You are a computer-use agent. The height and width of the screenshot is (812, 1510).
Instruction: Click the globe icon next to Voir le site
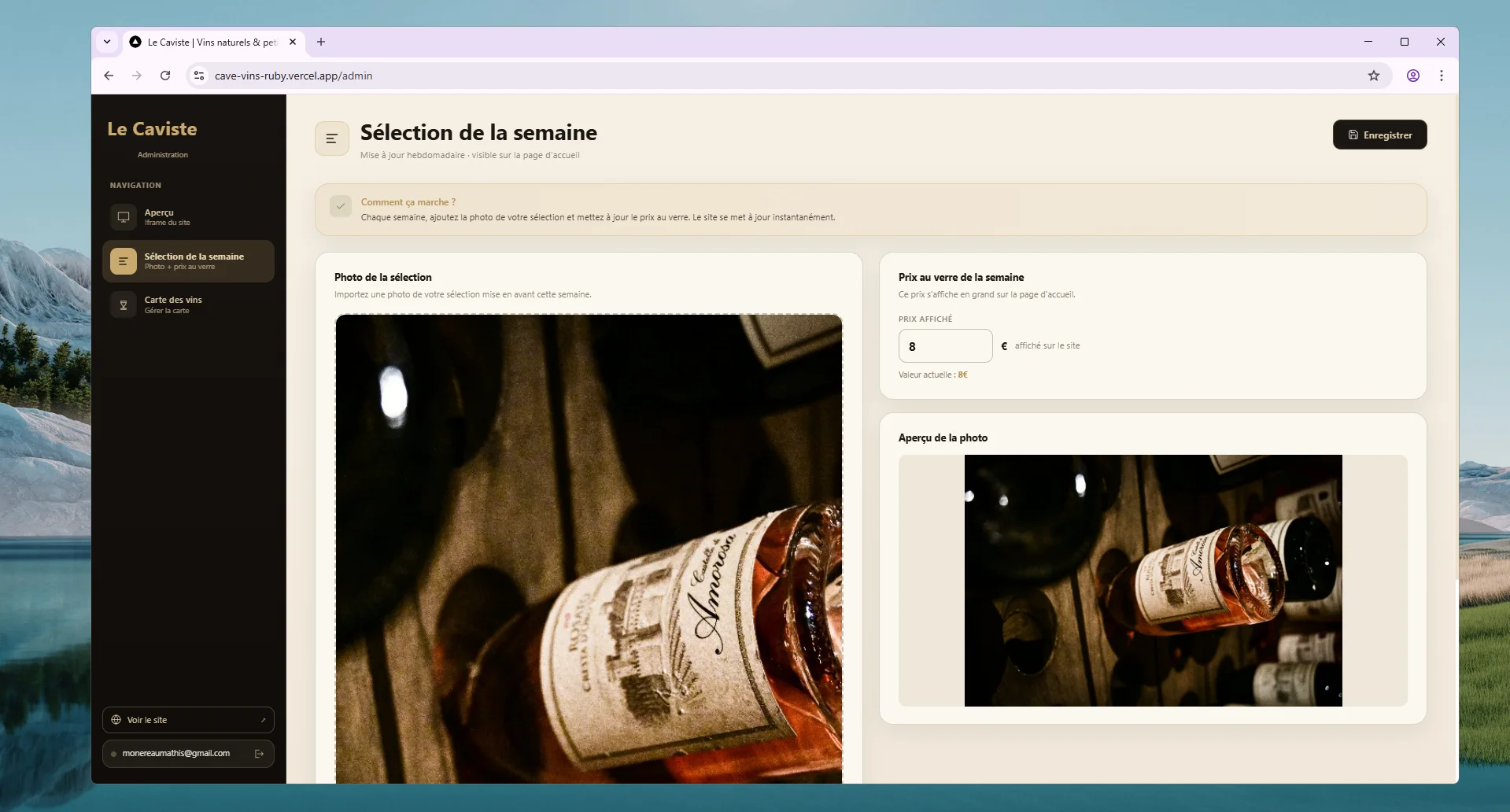click(x=116, y=719)
